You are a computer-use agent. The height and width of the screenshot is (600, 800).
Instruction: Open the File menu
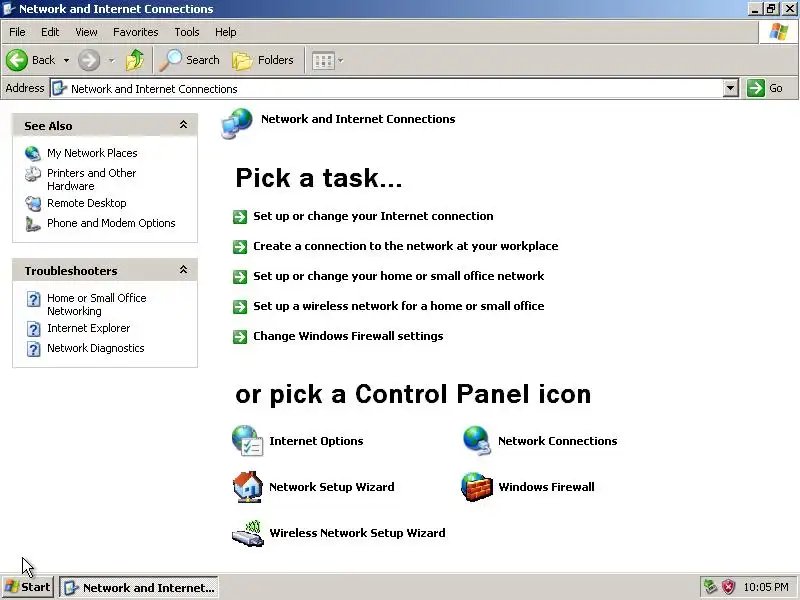[x=17, y=32]
